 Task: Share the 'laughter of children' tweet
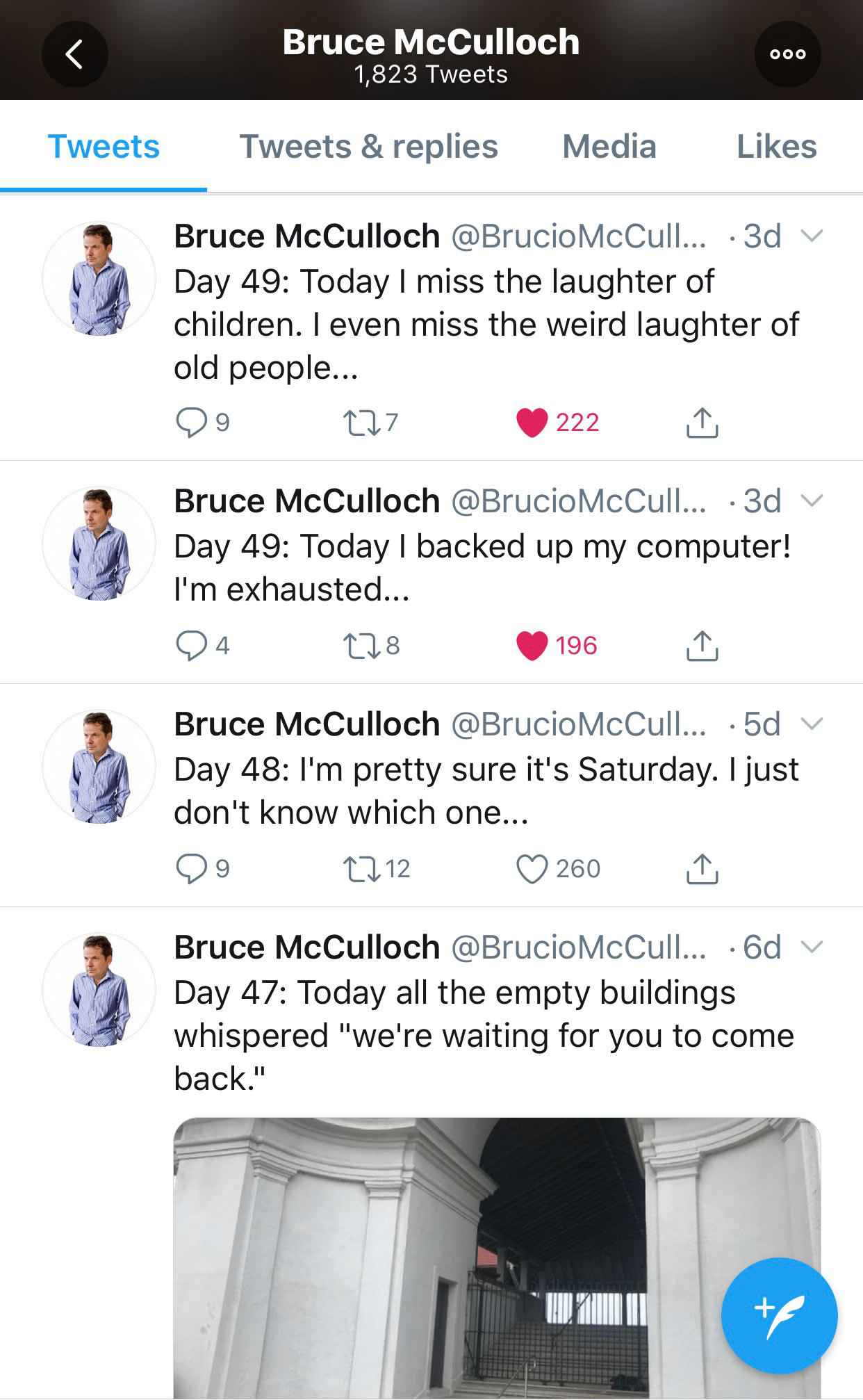[702, 423]
